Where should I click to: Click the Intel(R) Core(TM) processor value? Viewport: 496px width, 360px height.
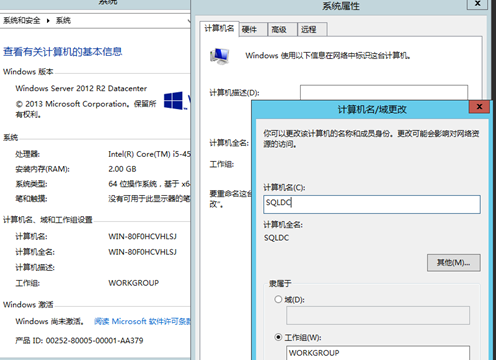coord(149,154)
